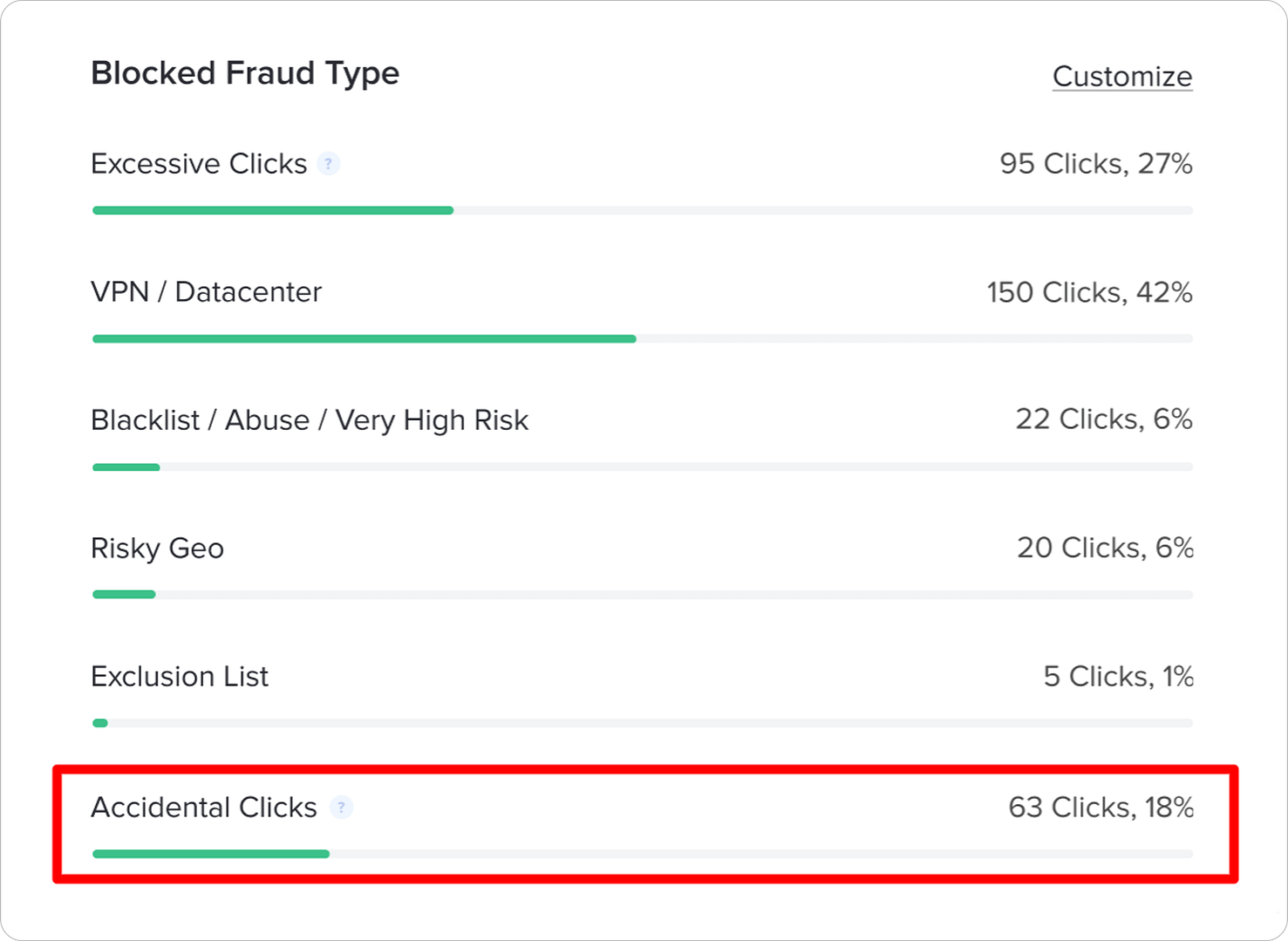1288x941 pixels.
Task: Click the Exclusion List progress bar
Action: 642,723
